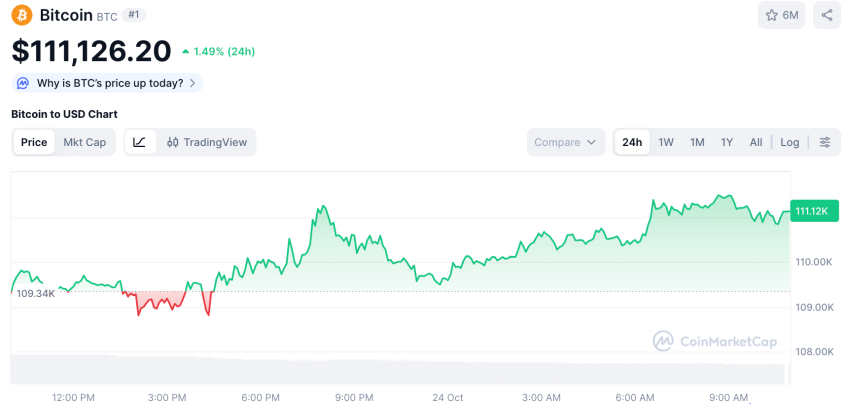Choose the 1Y time range
Viewport: 850px width, 404px height.
pyautogui.click(x=727, y=142)
